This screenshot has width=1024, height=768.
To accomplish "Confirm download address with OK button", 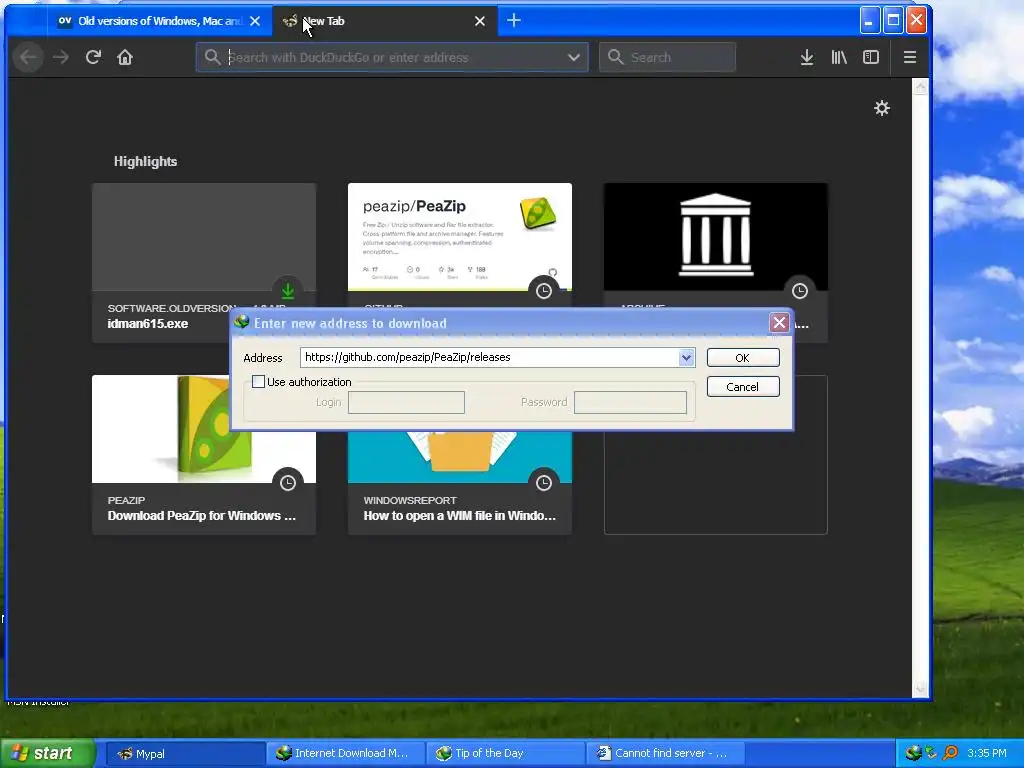I will pos(743,358).
